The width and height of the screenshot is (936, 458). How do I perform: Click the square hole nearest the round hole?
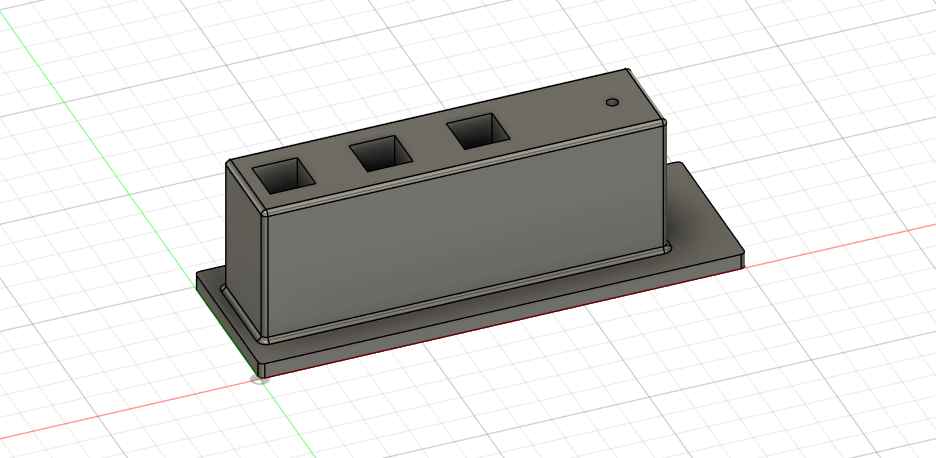point(479,131)
